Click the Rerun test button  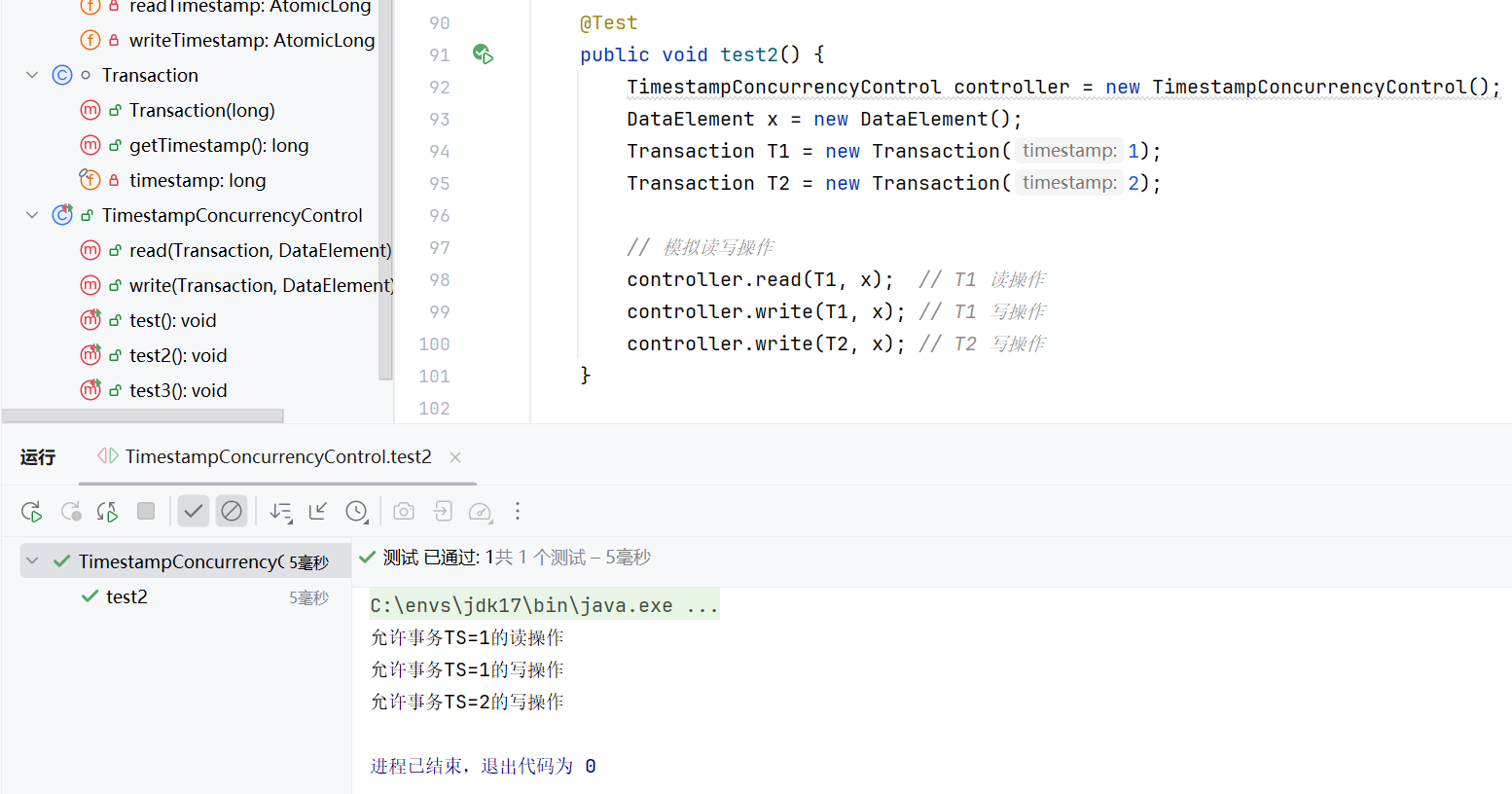point(31,512)
